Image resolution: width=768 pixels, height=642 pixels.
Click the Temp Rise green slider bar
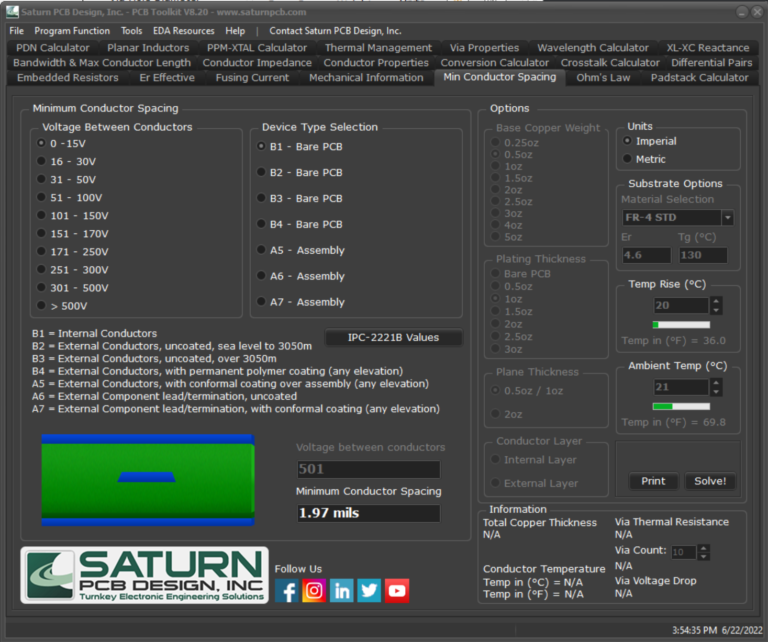coord(681,325)
